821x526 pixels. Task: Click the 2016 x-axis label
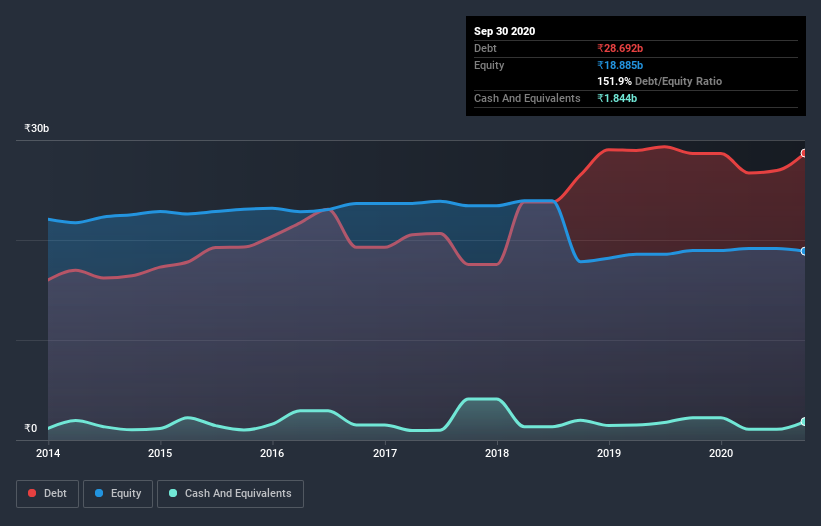272,453
